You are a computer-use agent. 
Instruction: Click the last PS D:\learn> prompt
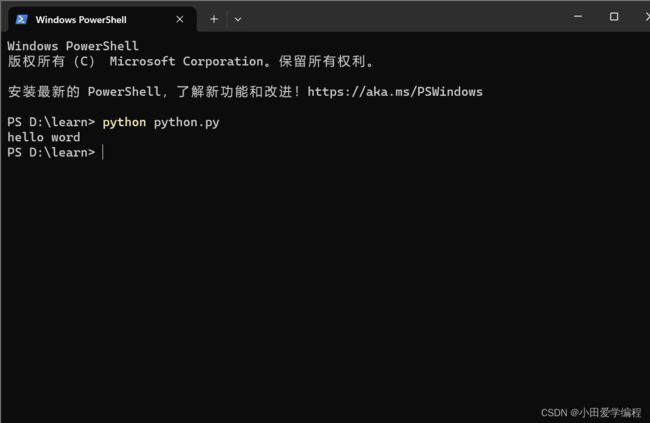click(51, 153)
